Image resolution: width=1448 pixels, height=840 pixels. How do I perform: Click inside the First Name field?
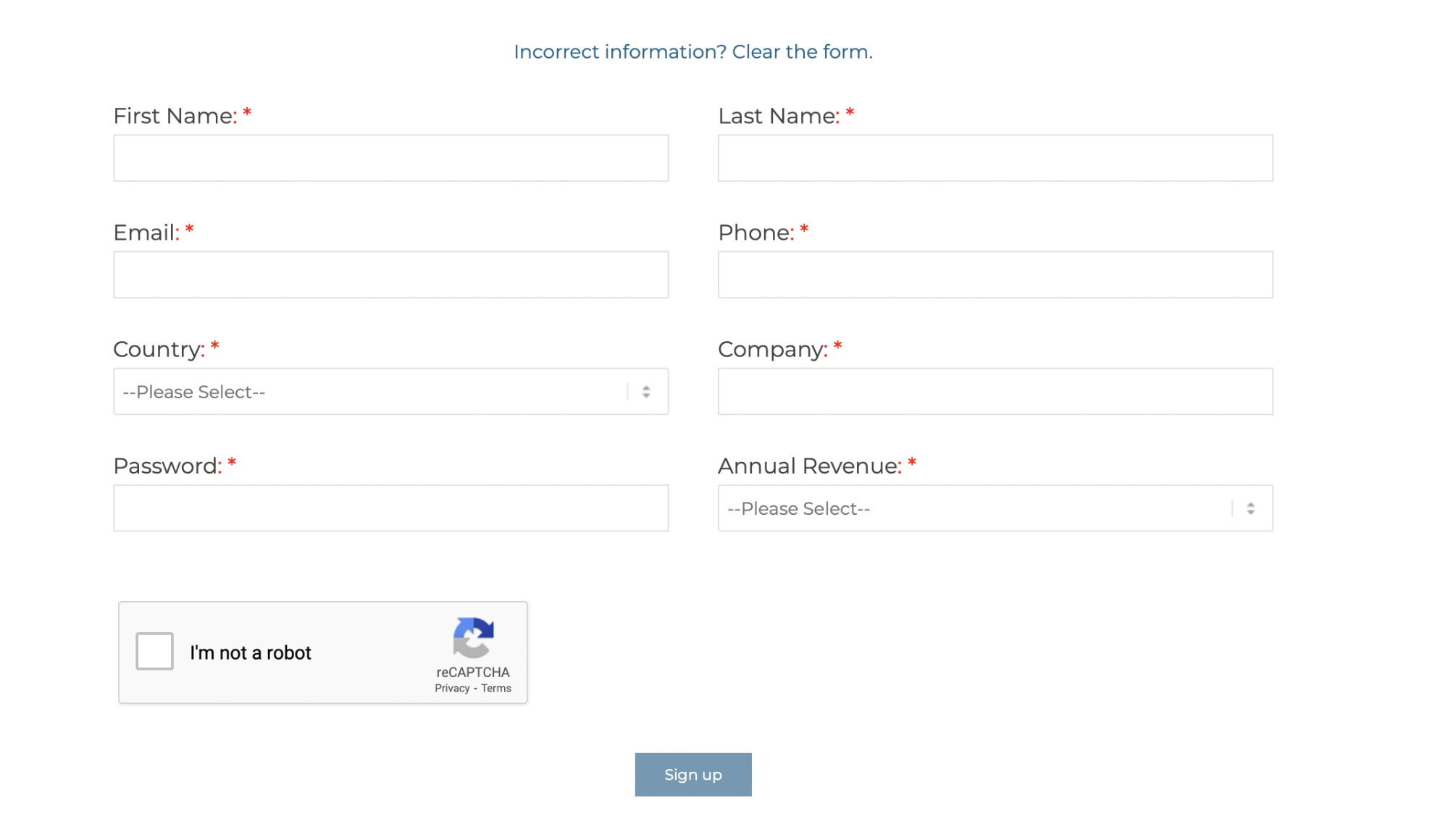coord(390,158)
